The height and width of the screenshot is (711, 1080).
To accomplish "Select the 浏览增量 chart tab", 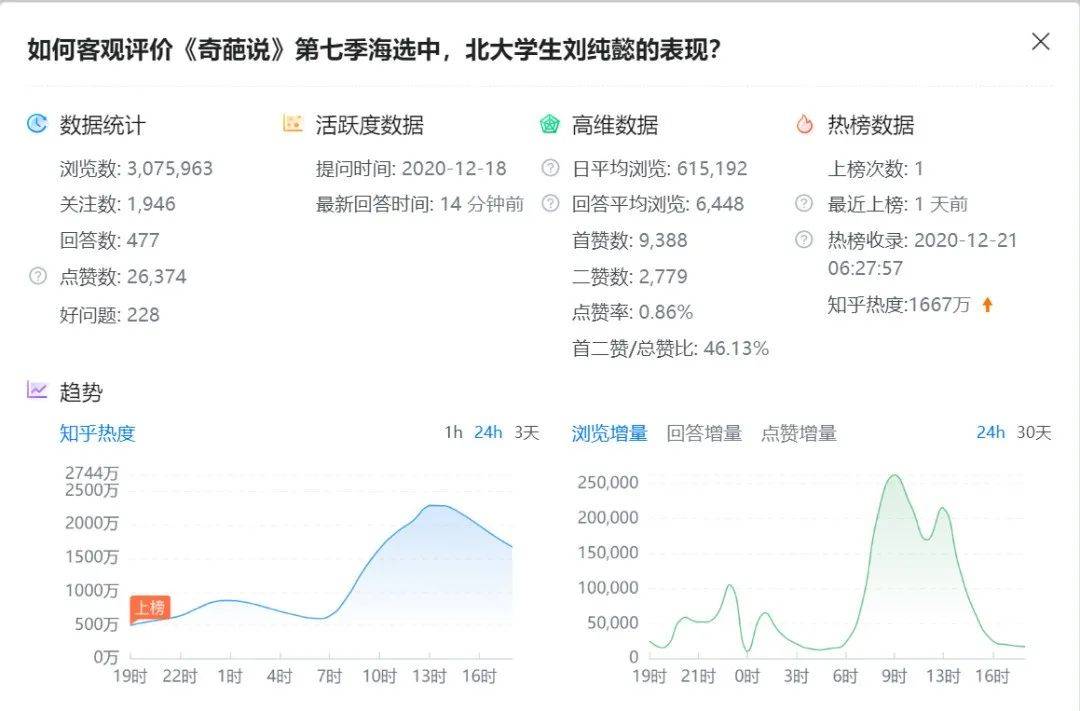I will click(x=609, y=433).
